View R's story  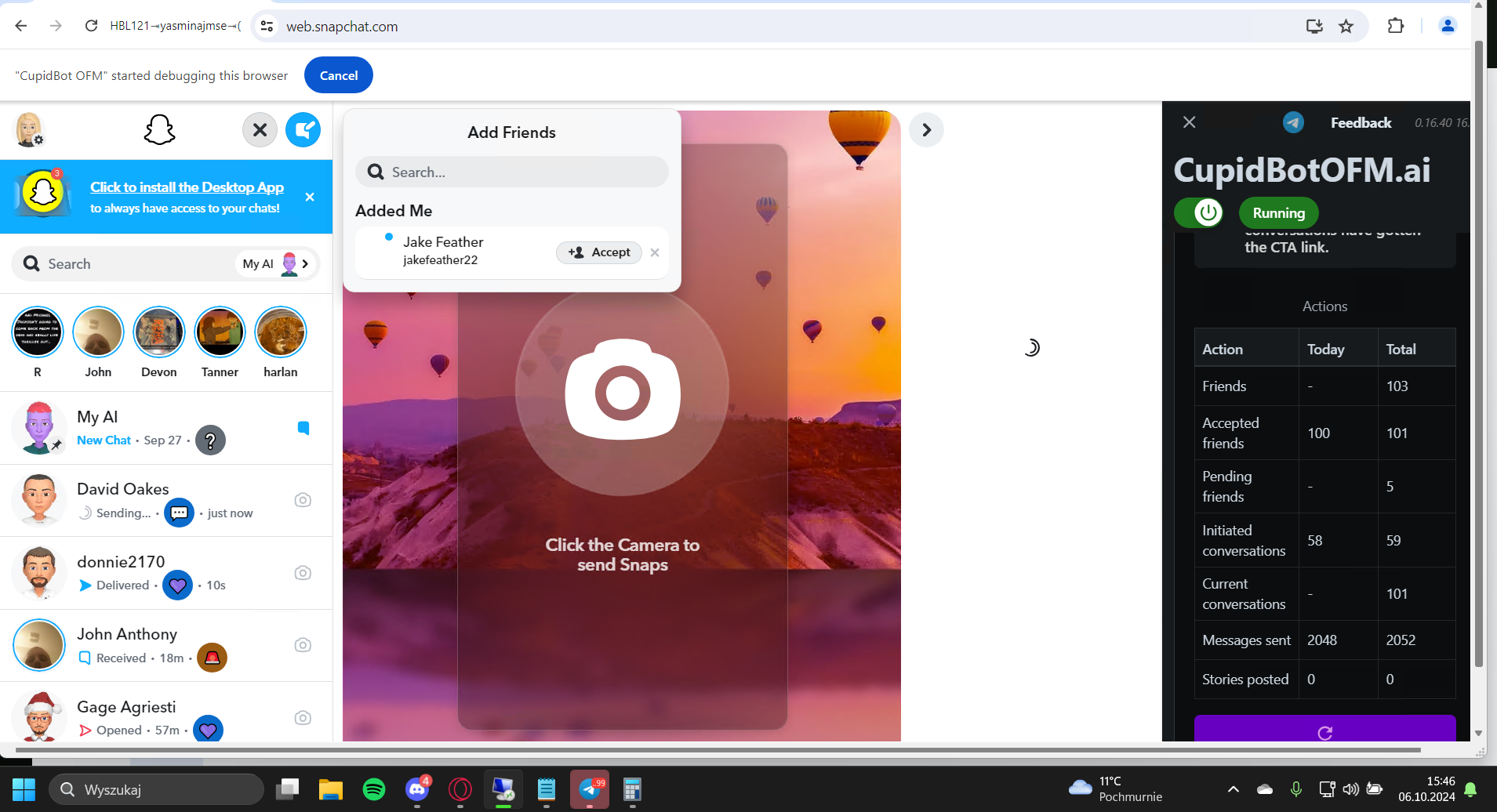pyautogui.click(x=38, y=332)
